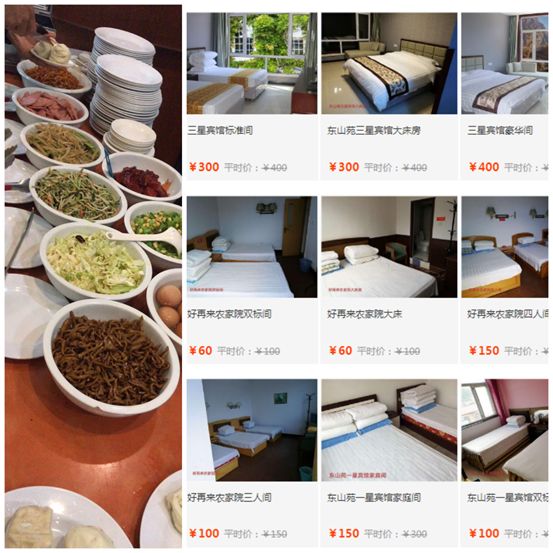553x553 pixels.
Task: Open 好再来农家院四人间 room photo
Action: tap(505, 247)
